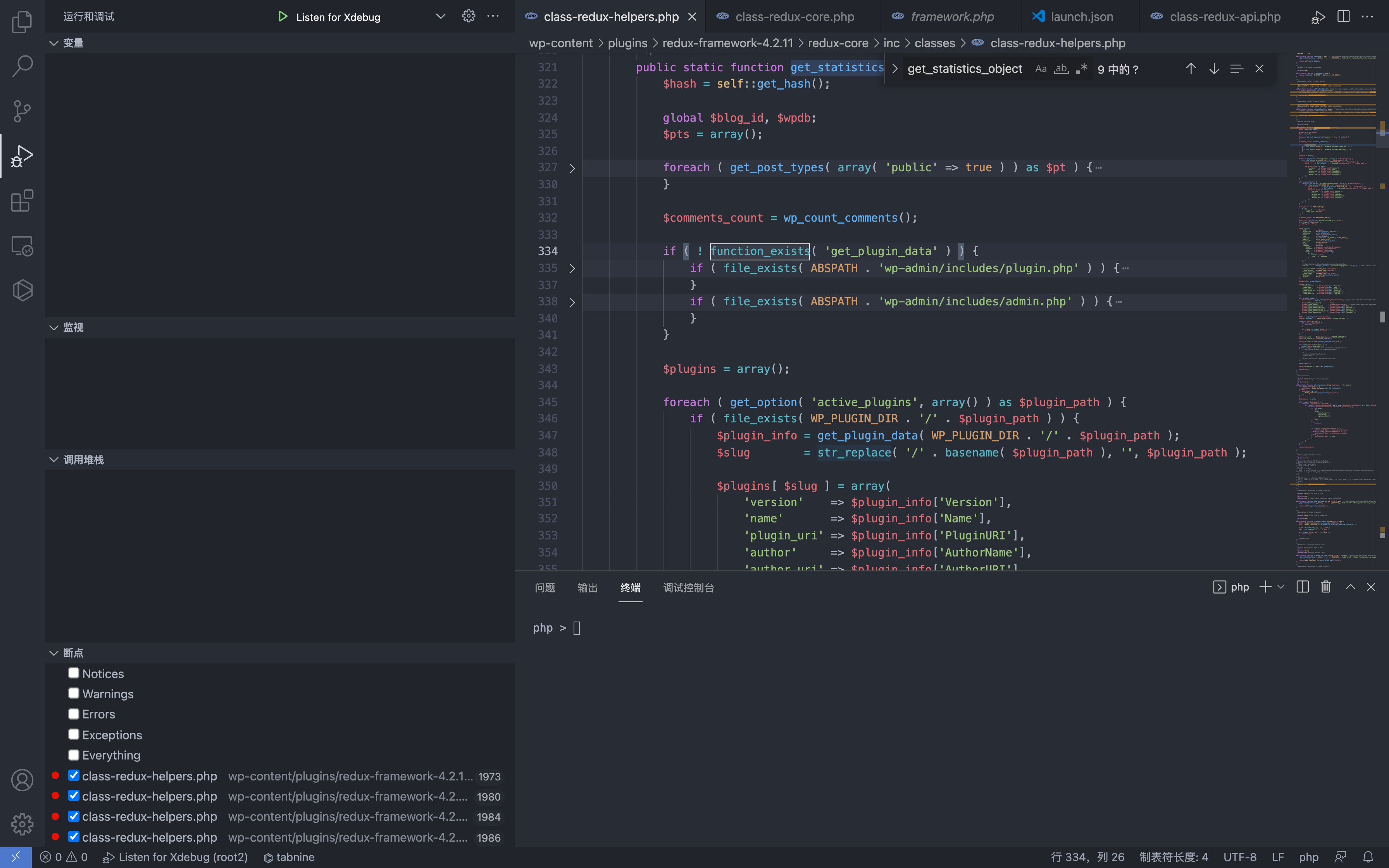
Task: Click the Start Debugging green play icon
Action: pos(283,17)
